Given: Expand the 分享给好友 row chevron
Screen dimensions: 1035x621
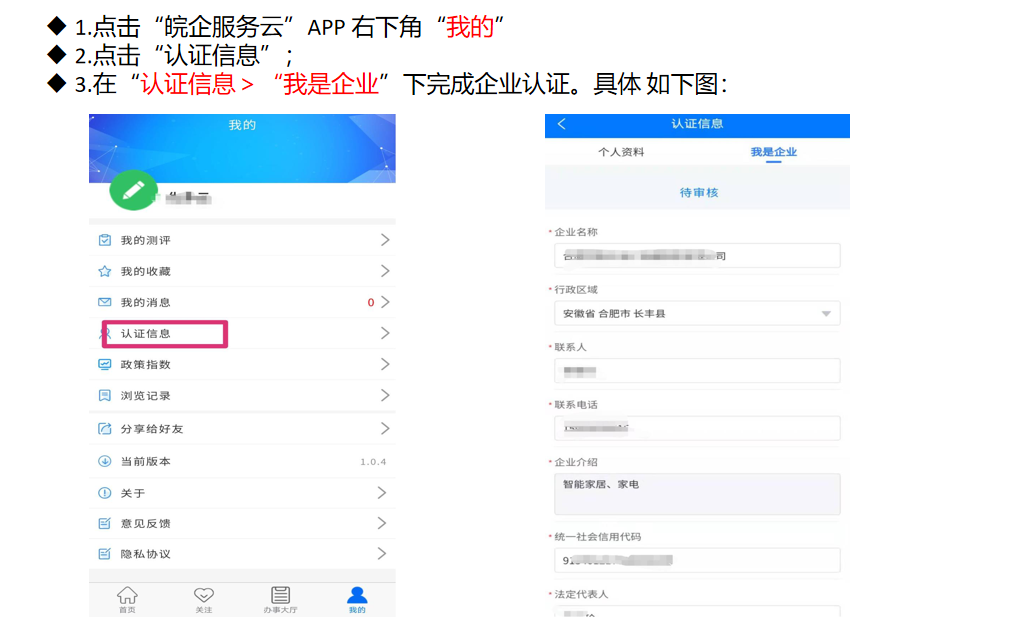Looking at the screenshot, I should [x=385, y=428].
